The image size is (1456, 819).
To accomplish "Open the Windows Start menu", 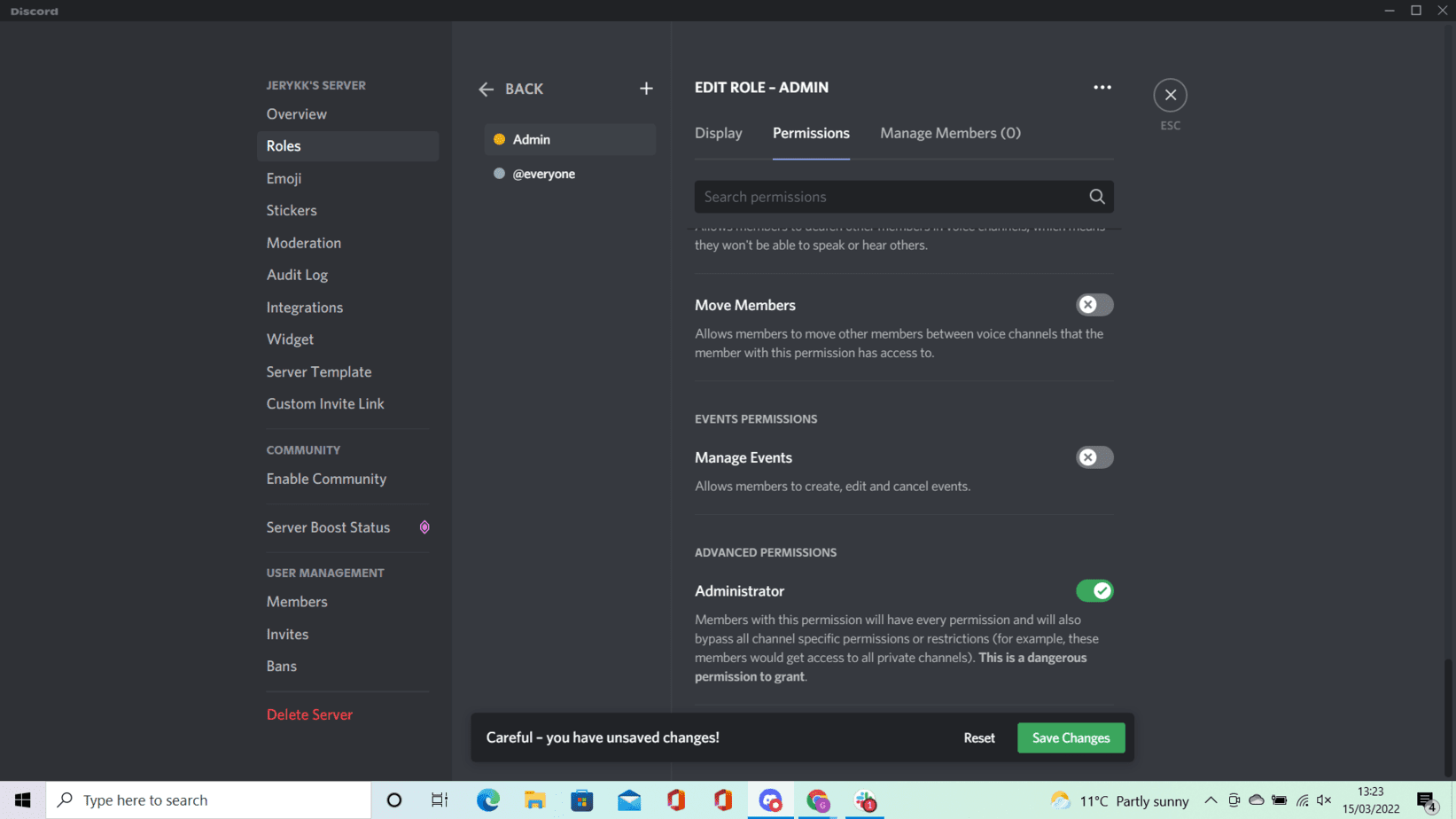I will point(23,800).
